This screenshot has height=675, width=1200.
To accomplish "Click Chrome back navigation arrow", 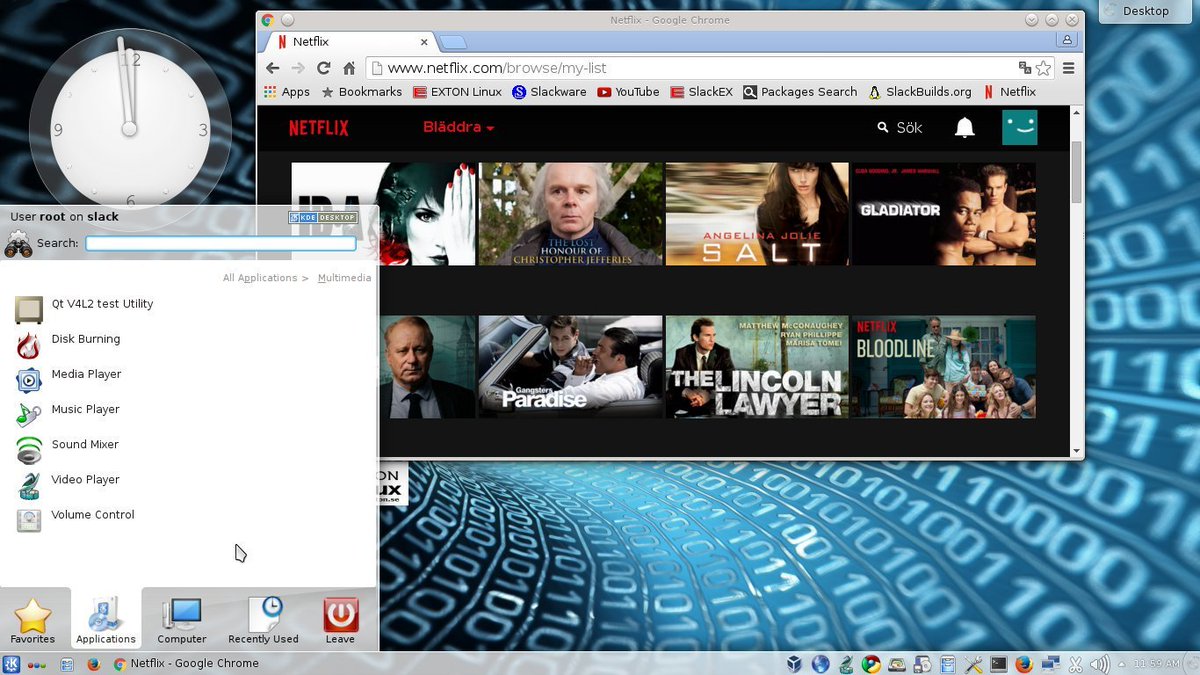I will pos(272,68).
